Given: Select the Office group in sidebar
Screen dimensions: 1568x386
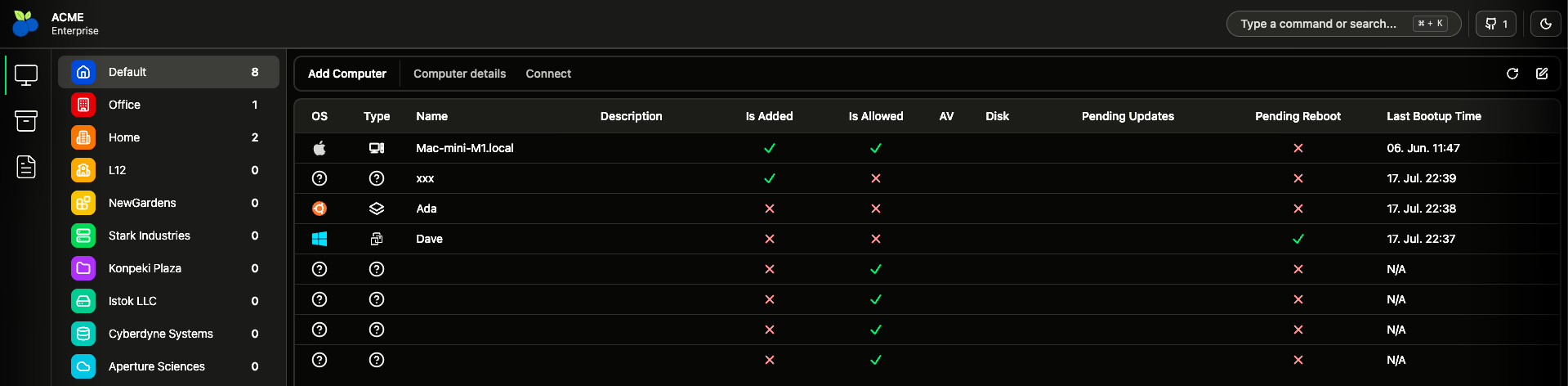Looking at the screenshot, I should [x=124, y=105].
